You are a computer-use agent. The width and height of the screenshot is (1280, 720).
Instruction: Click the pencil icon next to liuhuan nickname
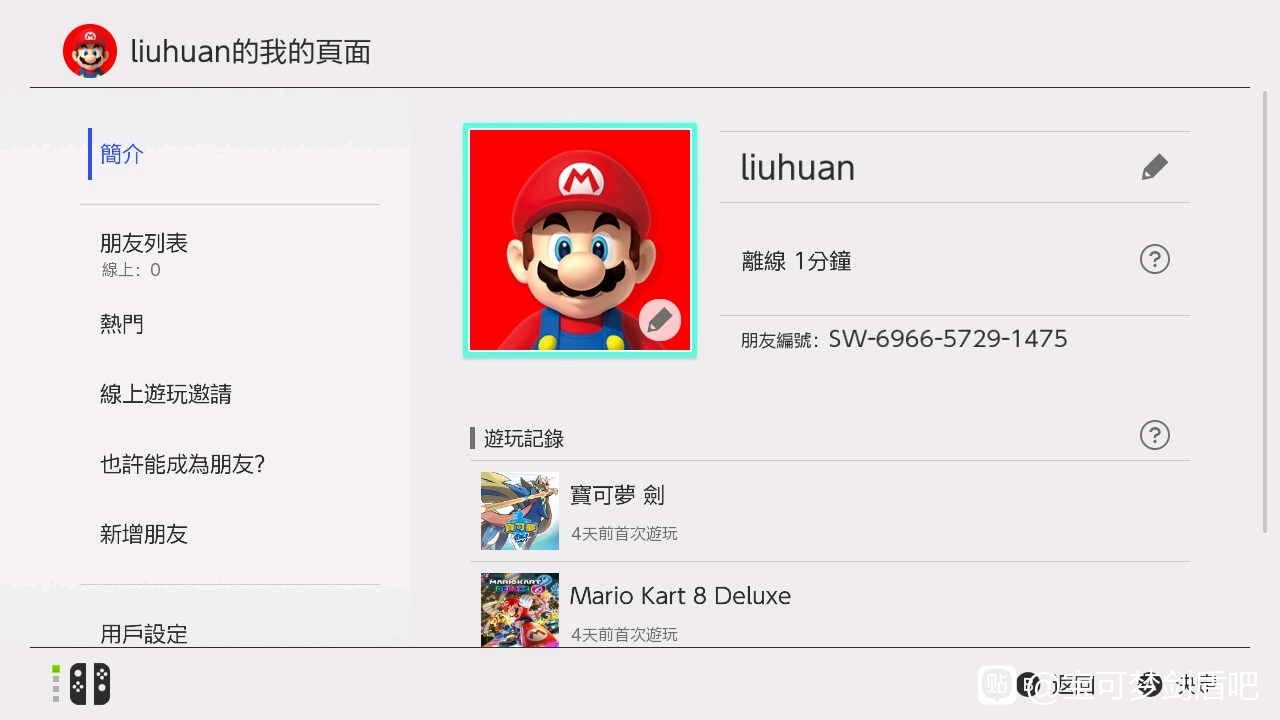(1154, 167)
